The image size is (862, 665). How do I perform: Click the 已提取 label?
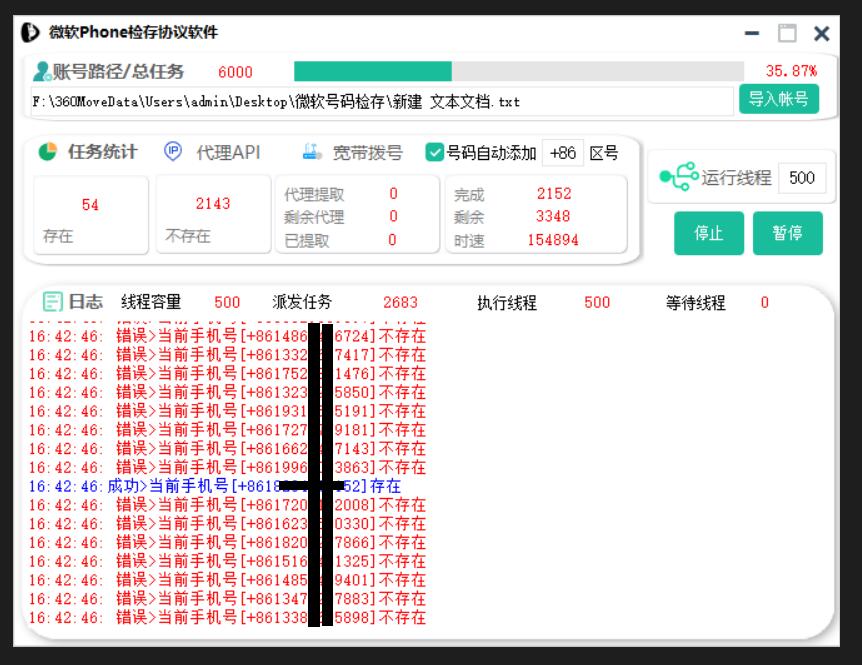click(306, 241)
